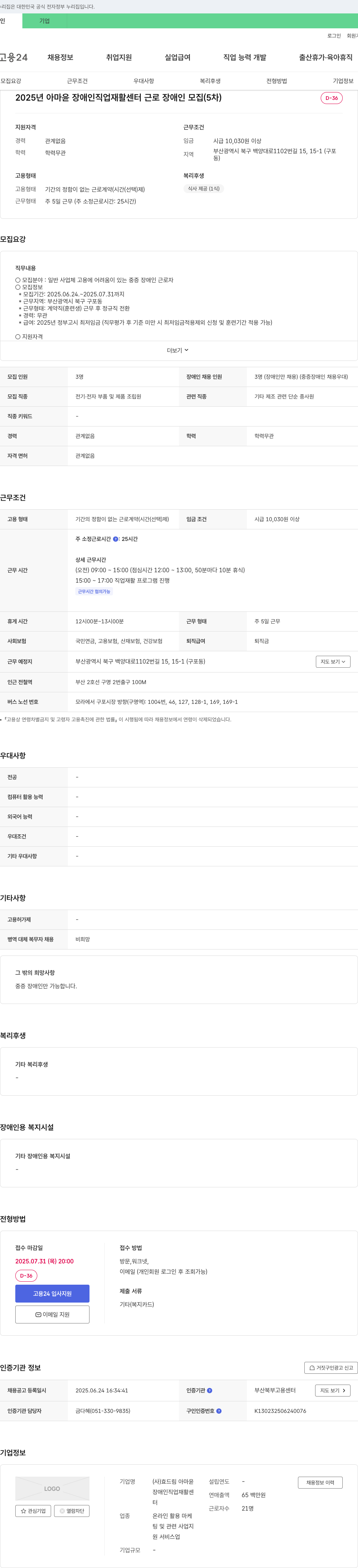358x1568 pixels.
Task: Expand job description with 더보기
Action: 178,350
